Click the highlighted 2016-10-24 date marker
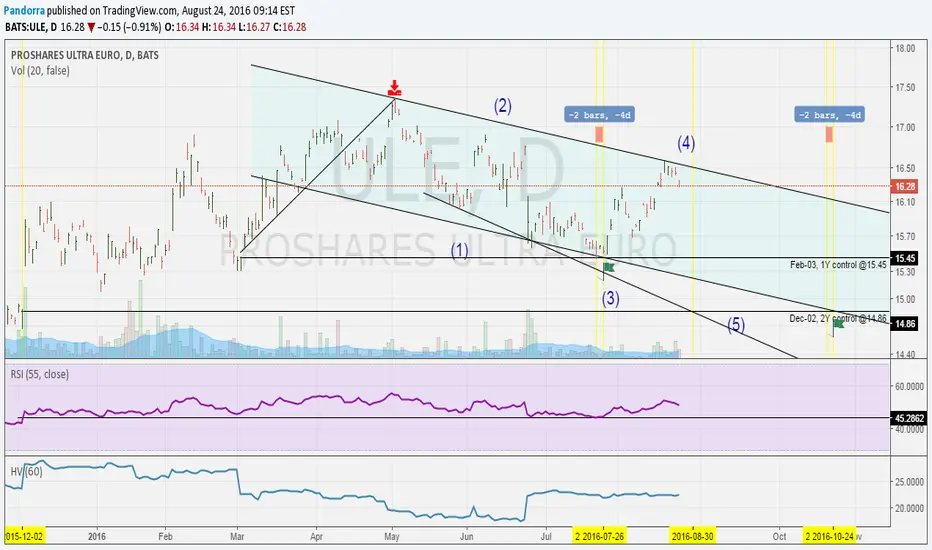The width and height of the screenshot is (932, 550). [829, 536]
